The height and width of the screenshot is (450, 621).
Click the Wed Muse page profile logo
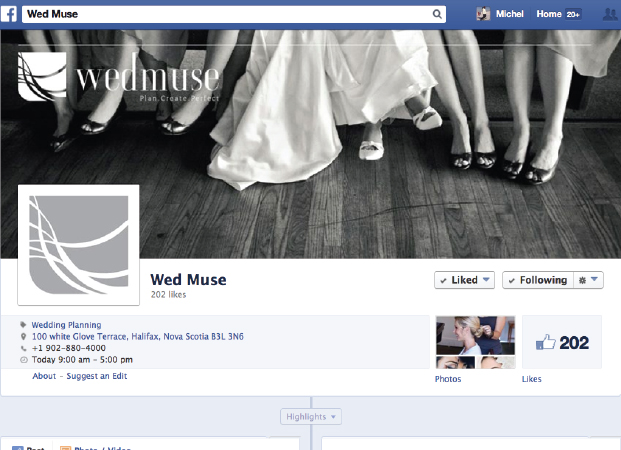pos(79,245)
